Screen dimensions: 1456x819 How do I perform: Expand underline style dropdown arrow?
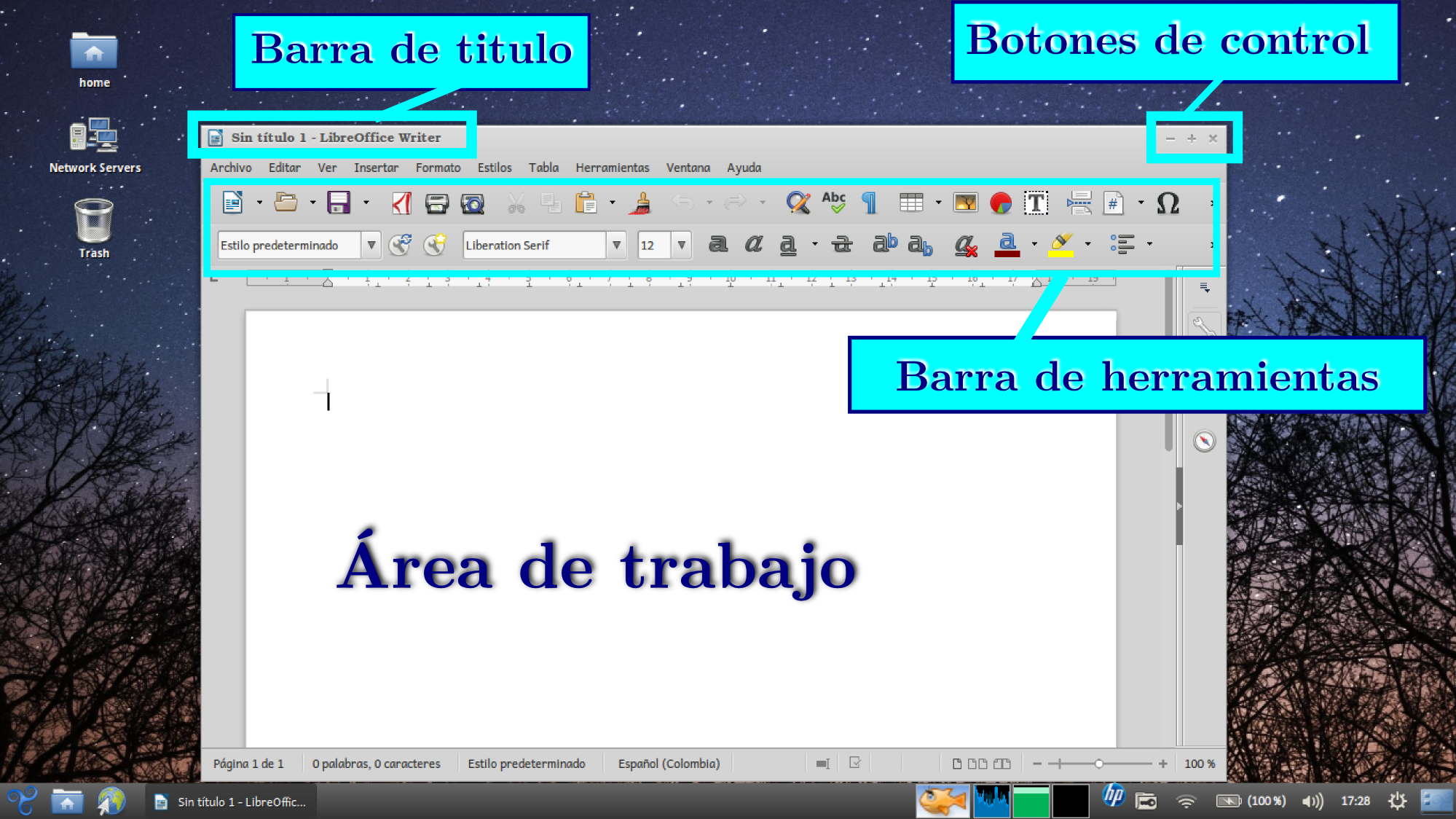[x=814, y=244]
